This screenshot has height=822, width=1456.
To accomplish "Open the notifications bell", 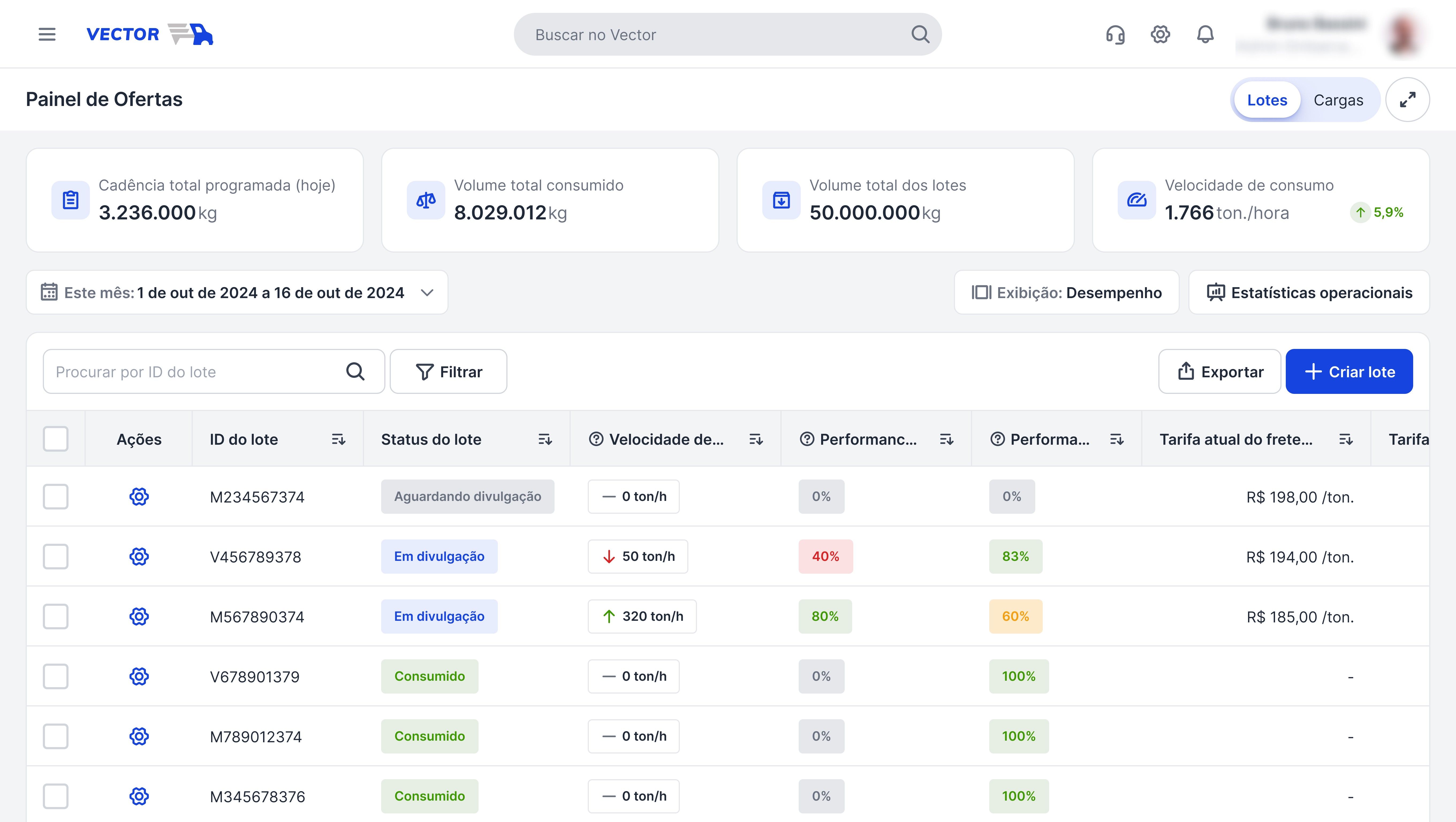I will tap(1205, 35).
